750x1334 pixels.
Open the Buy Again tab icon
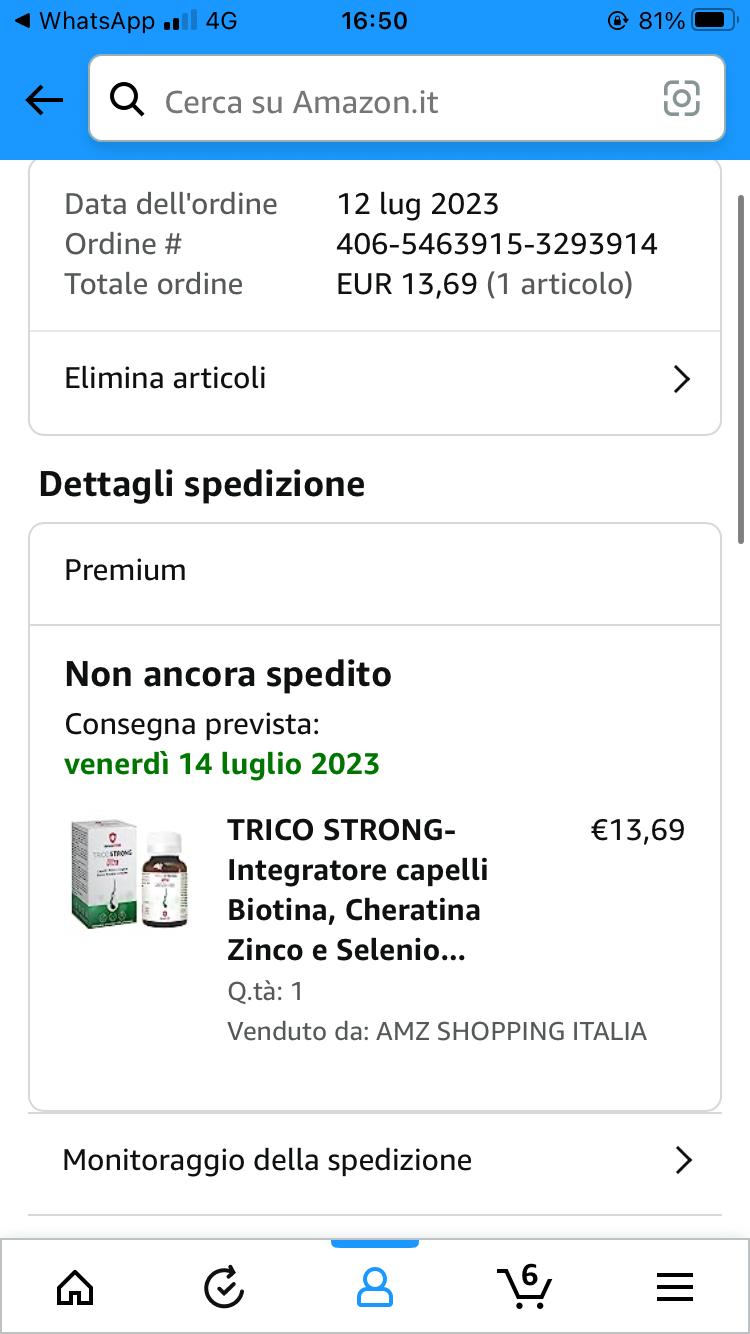click(x=224, y=1287)
